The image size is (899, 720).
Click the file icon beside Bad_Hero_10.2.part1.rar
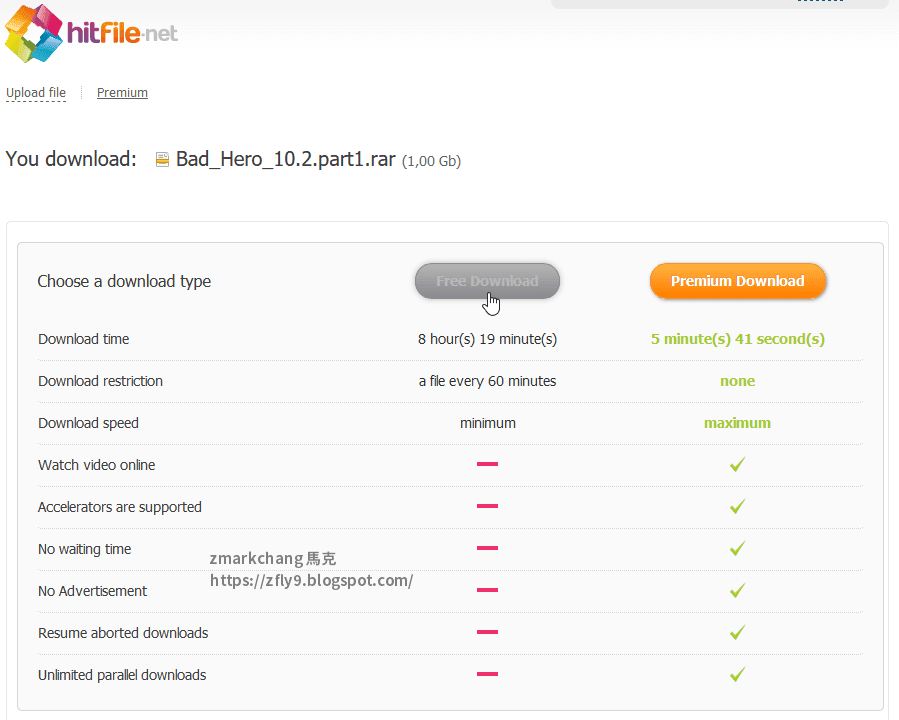click(162, 159)
